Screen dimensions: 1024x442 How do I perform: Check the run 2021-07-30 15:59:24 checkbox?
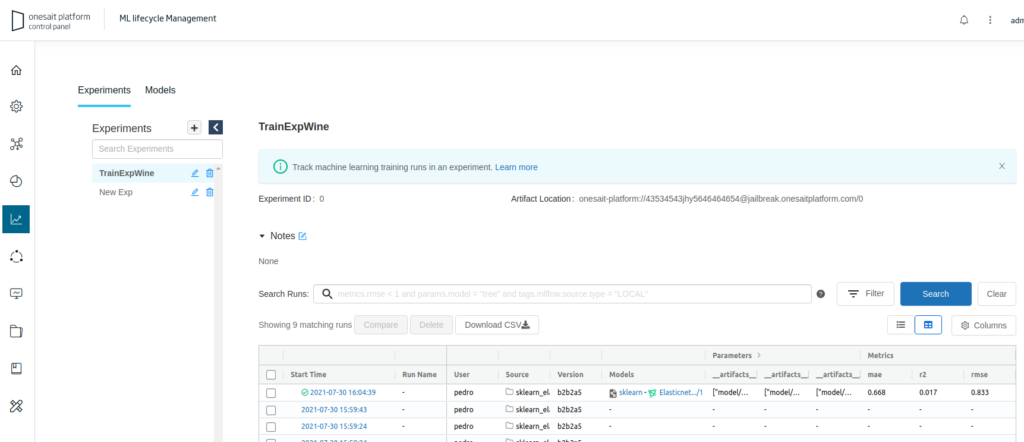[x=271, y=427]
